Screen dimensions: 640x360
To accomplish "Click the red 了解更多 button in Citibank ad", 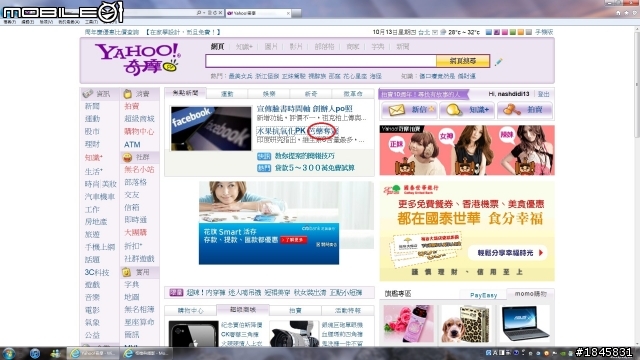I will (x=293, y=240).
